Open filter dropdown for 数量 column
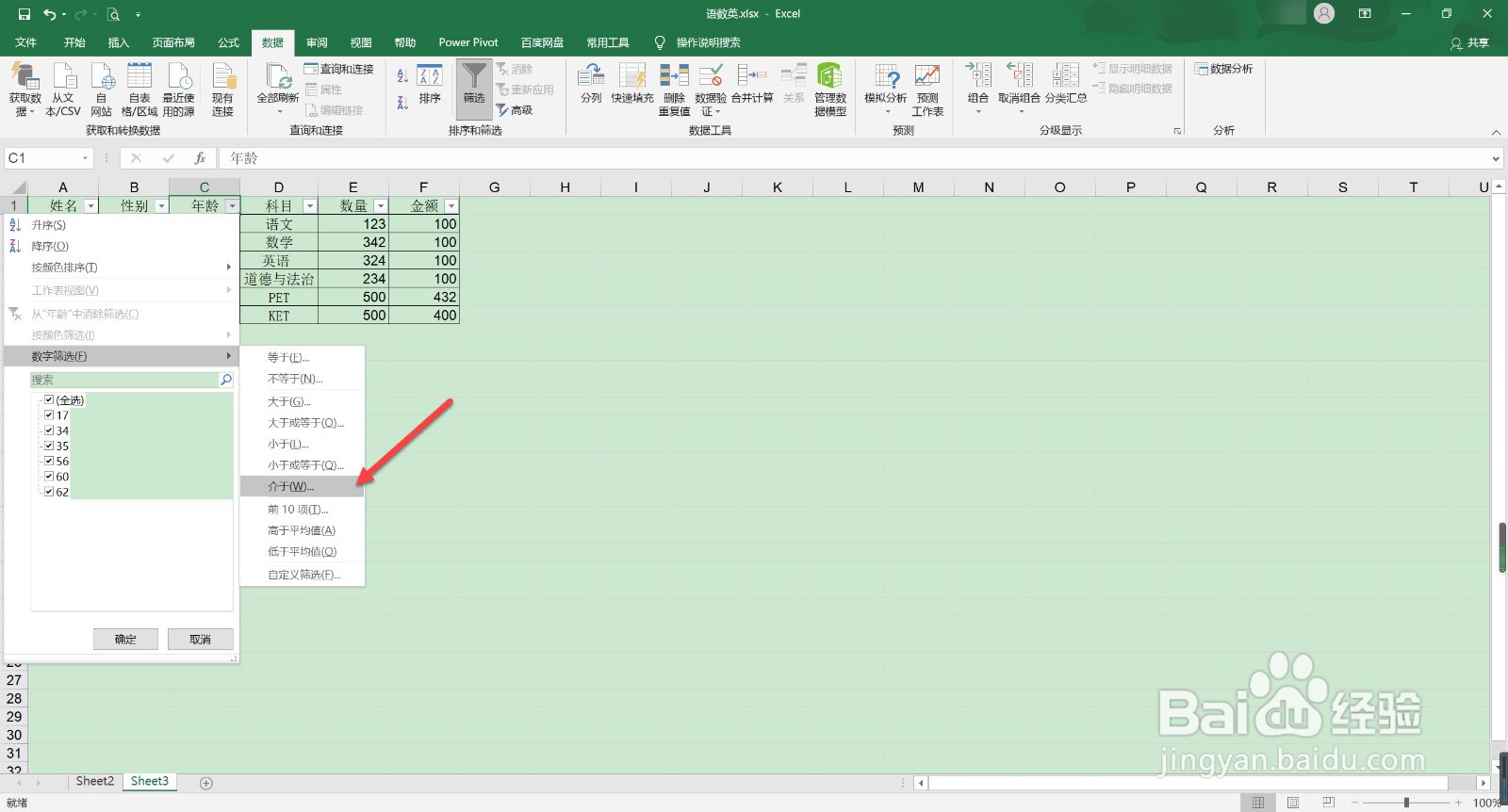The height and width of the screenshot is (812, 1508). 381,205
